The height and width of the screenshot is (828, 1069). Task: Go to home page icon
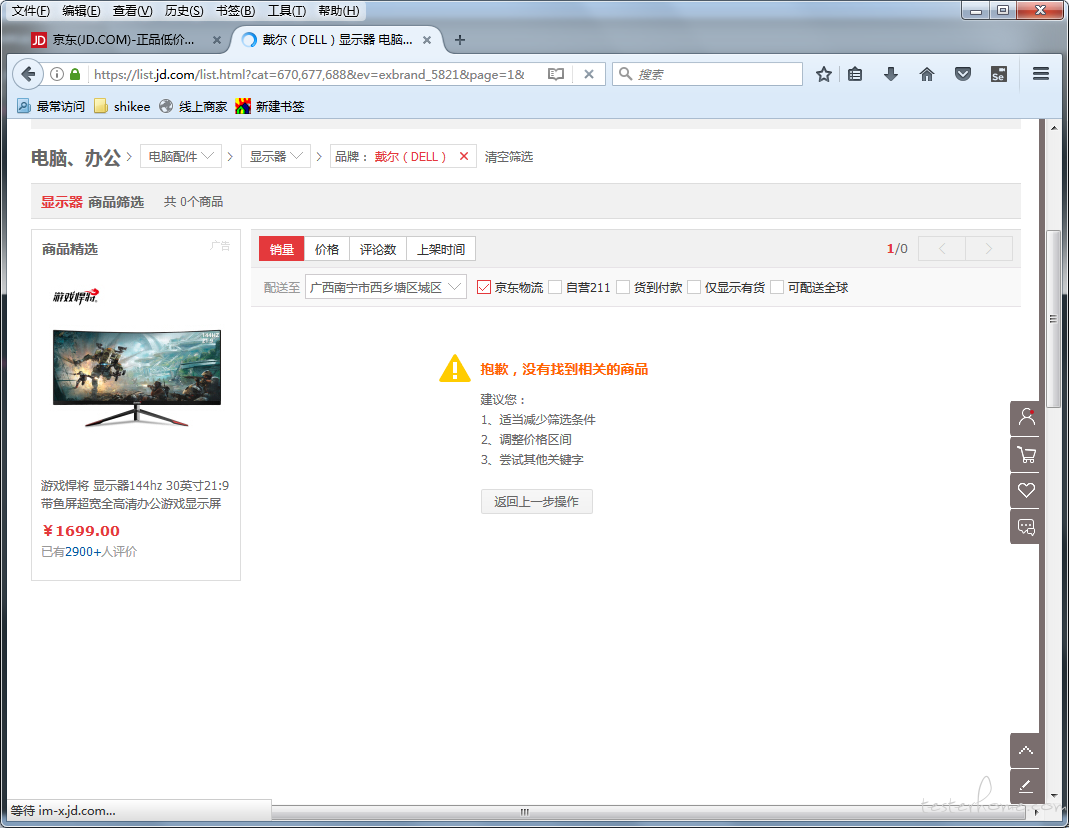coord(927,74)
